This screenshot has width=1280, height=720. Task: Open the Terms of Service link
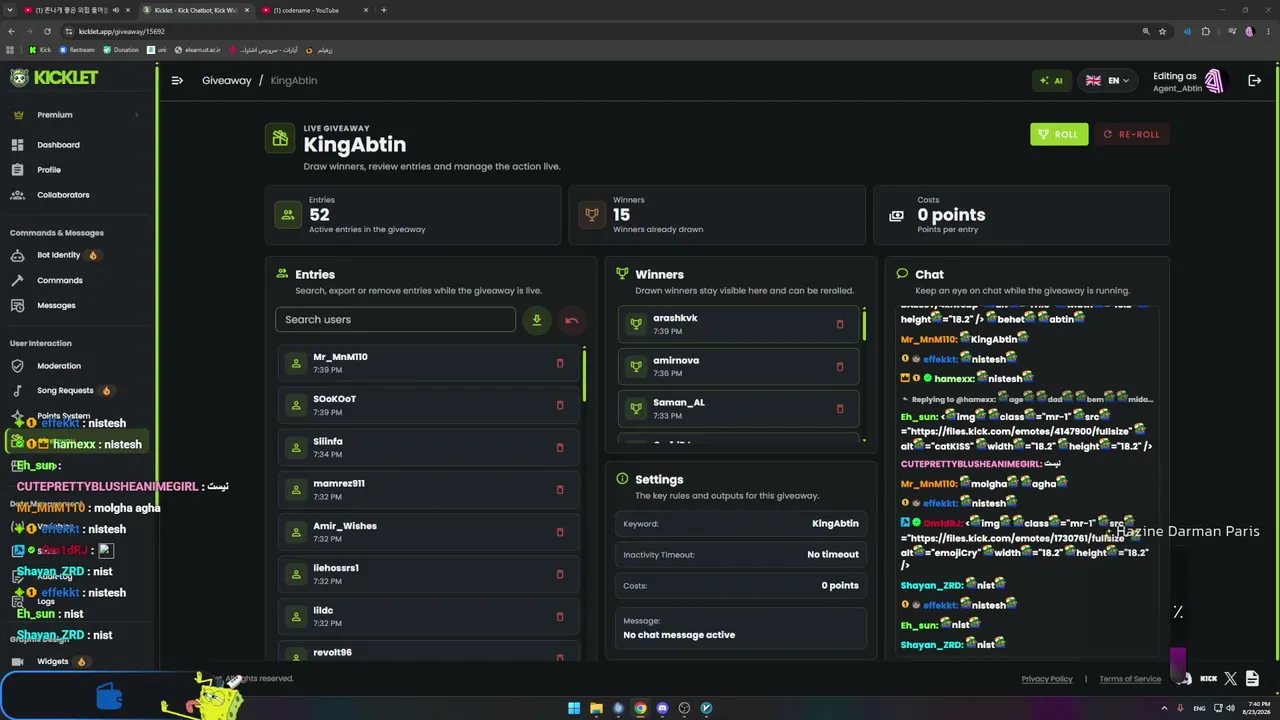[1130, 679]
